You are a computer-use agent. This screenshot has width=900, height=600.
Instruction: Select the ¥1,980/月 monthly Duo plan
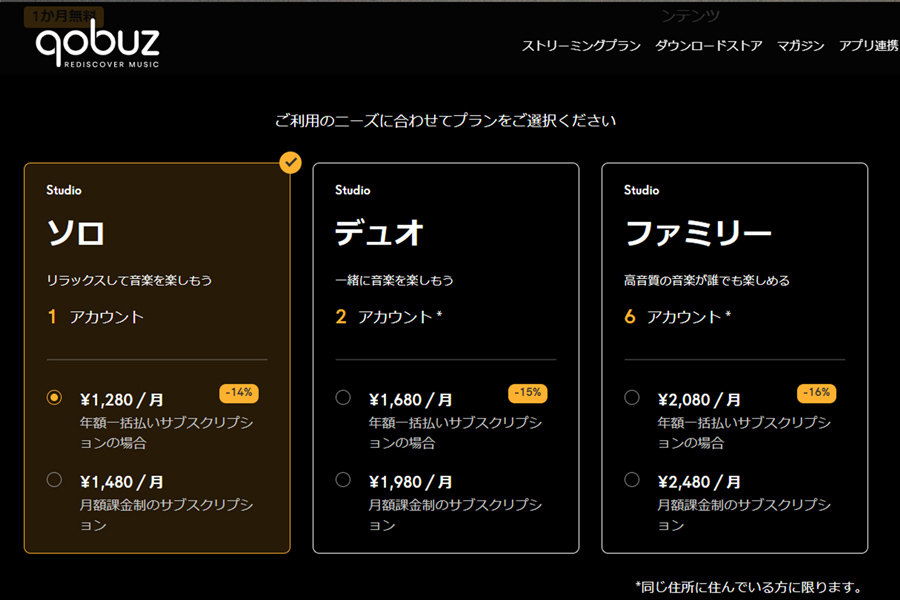pos(343,479)
